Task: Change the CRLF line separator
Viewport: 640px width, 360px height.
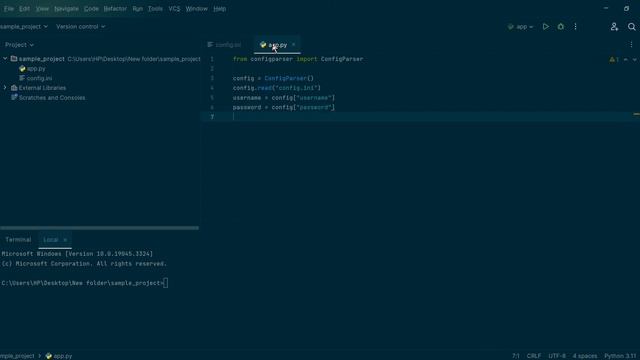Action: pyautogui.click(x=533, y=356)
